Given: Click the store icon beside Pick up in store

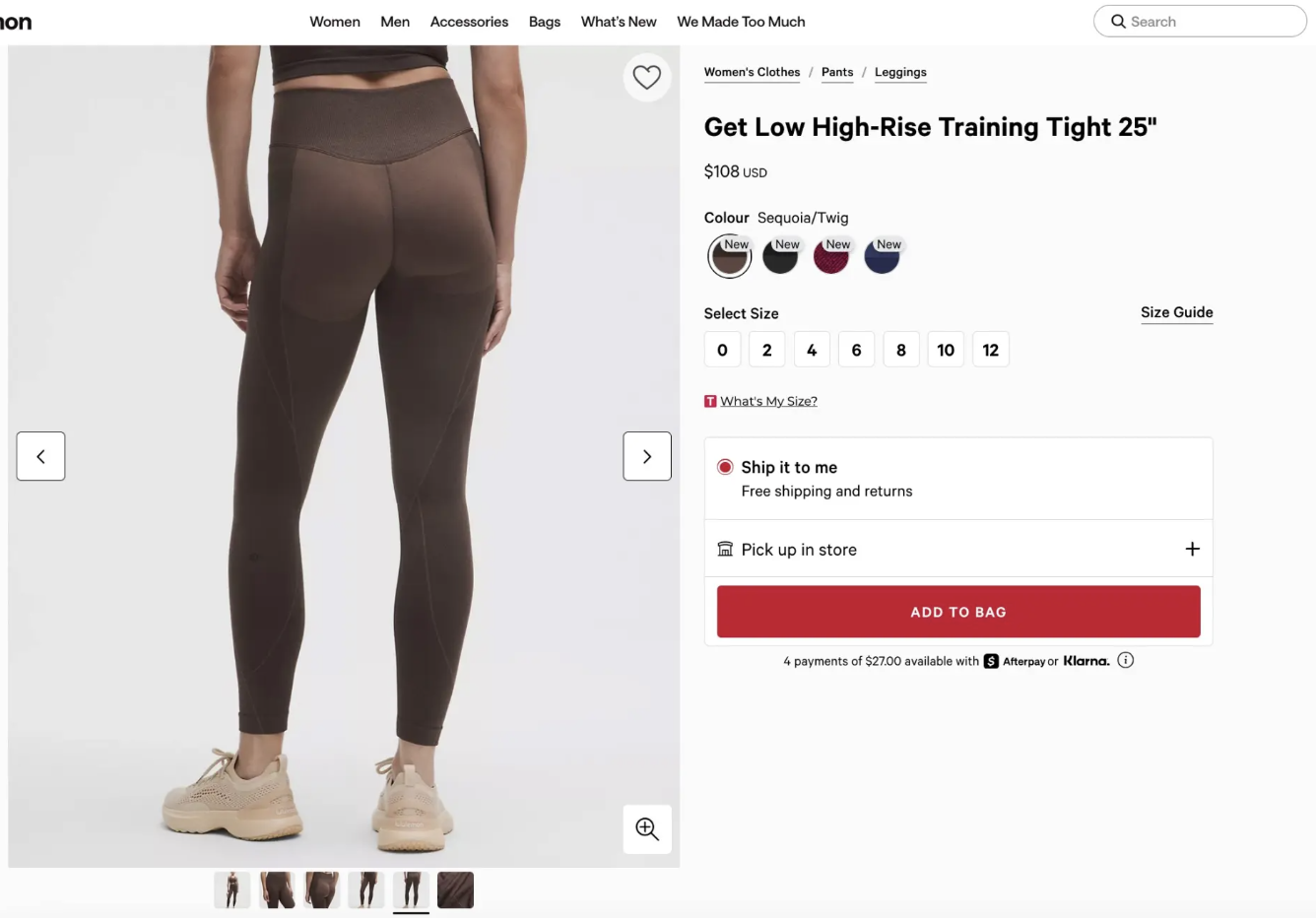Looking at the screenshot, I should pyautogui.click(x=725, y=550).
